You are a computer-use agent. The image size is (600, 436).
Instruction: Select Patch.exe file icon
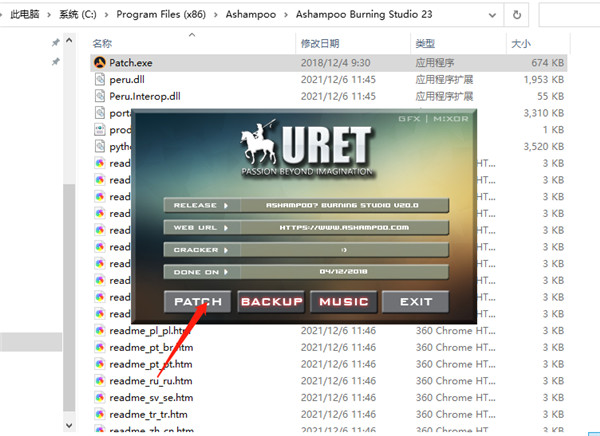(100, 62)
